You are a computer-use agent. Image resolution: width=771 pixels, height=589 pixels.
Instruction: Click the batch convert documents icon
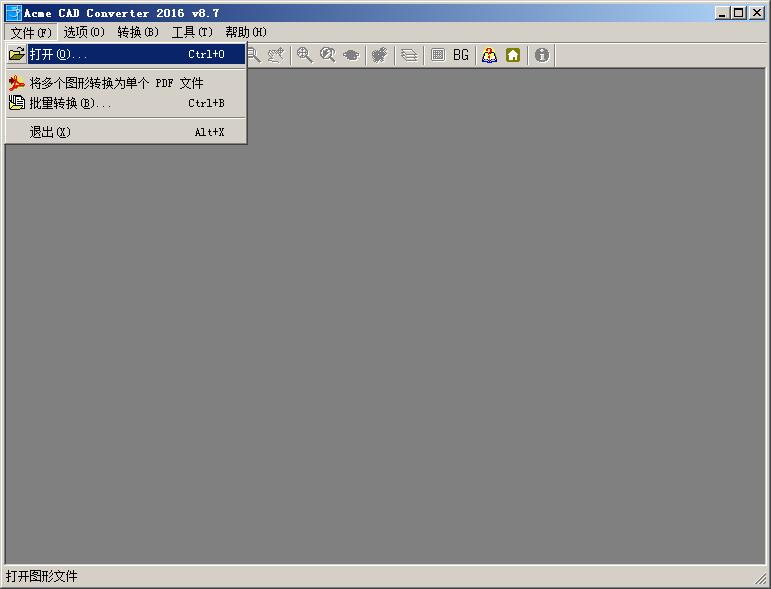17,103
